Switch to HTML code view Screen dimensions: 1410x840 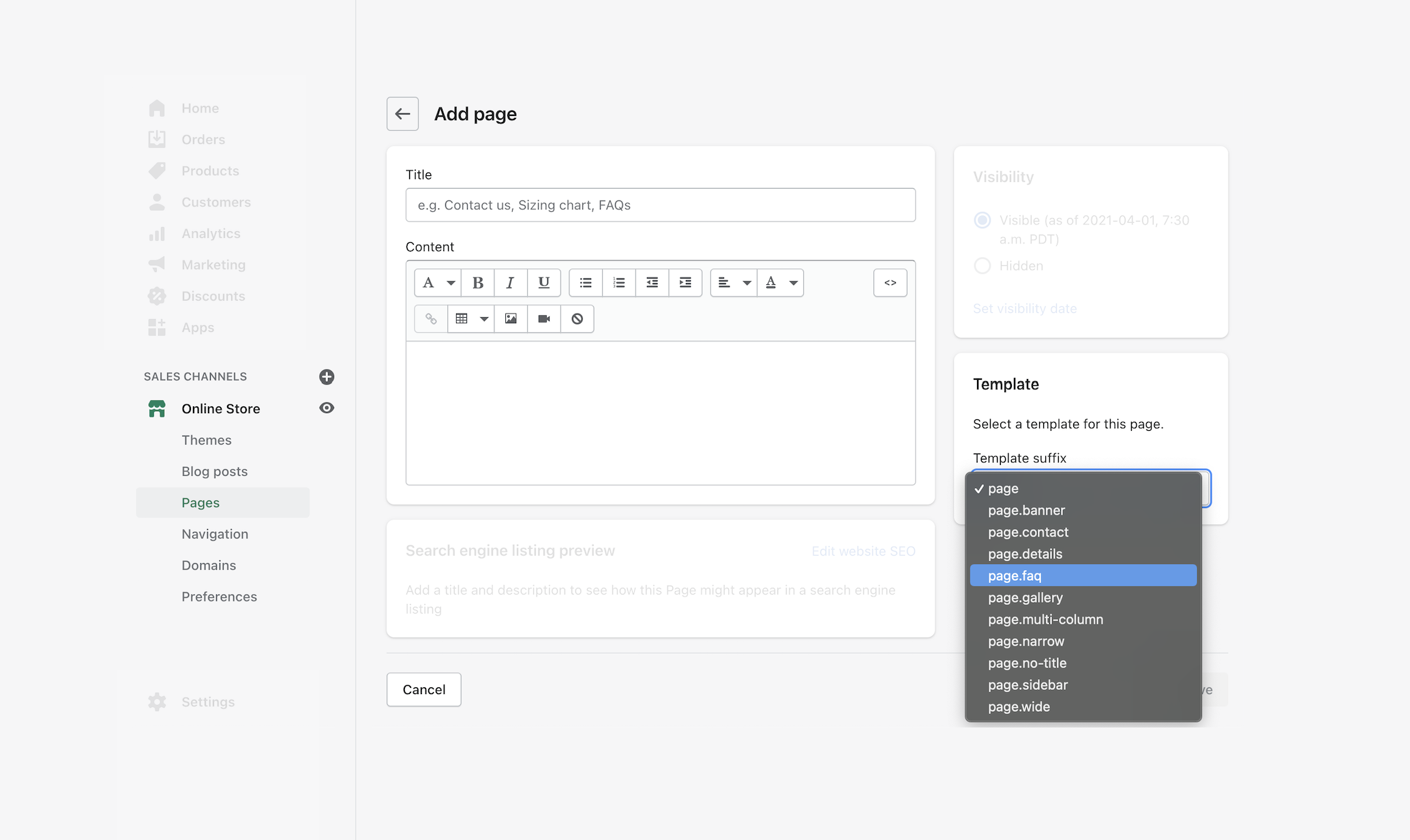point(890,282)
